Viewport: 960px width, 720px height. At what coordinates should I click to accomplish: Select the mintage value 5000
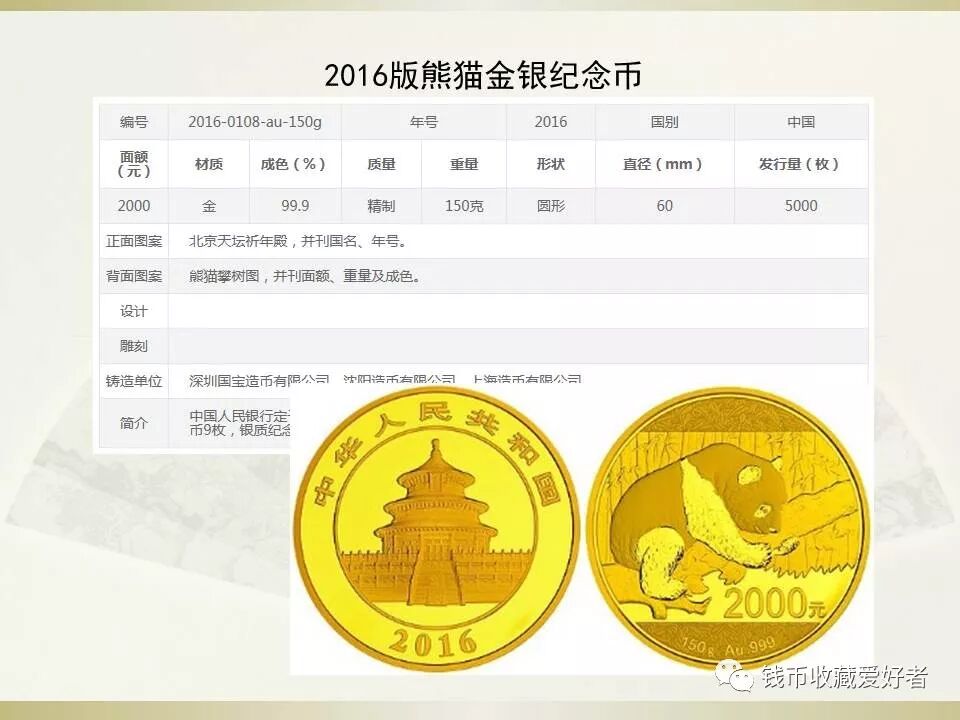(x=801, y=206)
